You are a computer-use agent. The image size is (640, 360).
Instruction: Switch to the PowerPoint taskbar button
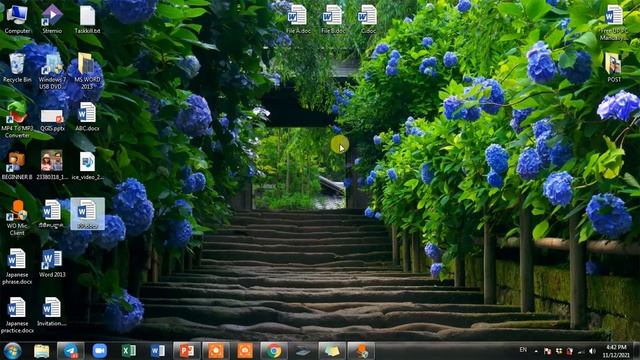tap(187, 351)
